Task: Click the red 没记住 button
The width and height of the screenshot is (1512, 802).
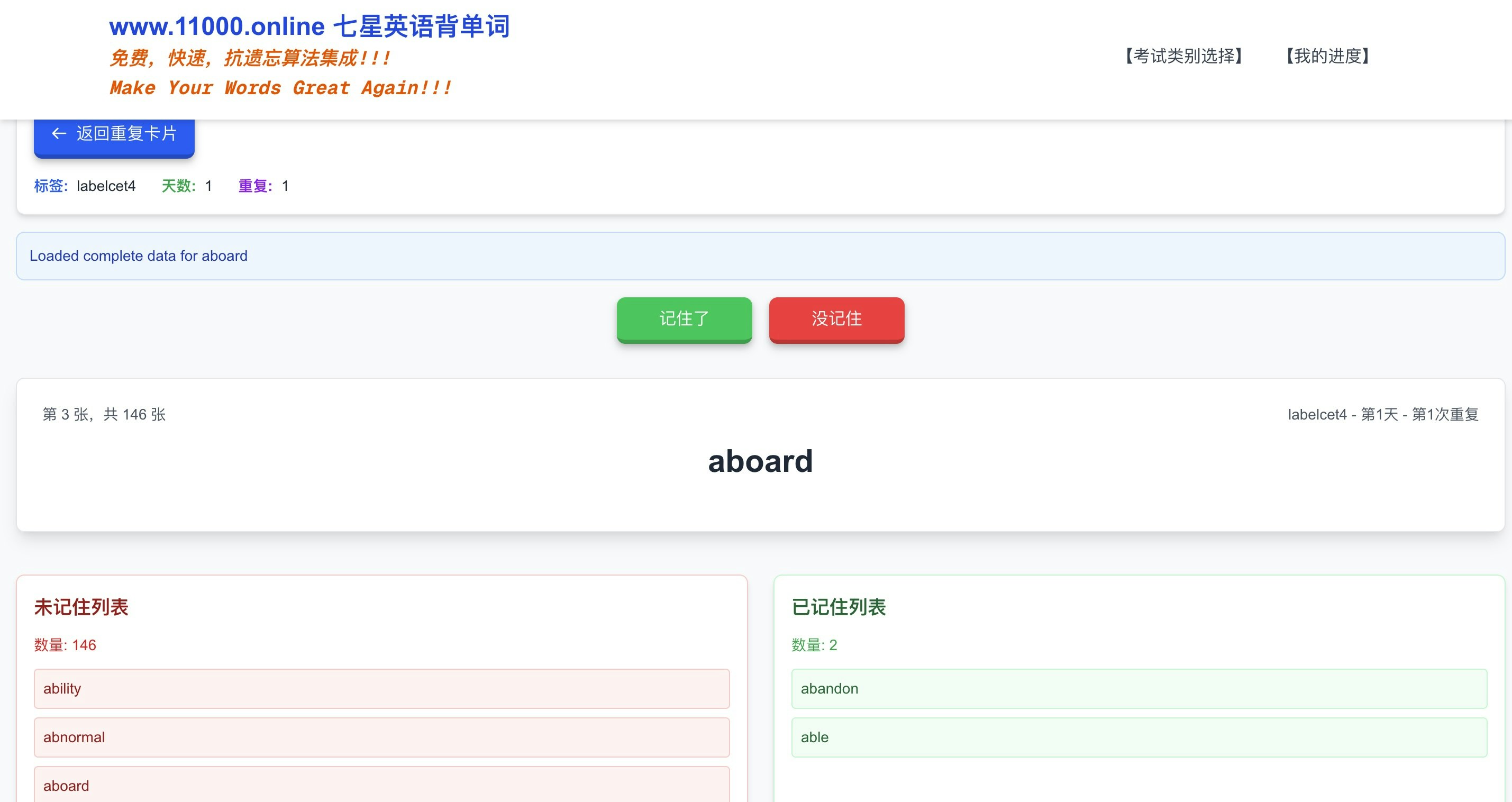Action: tap(836, 320)
